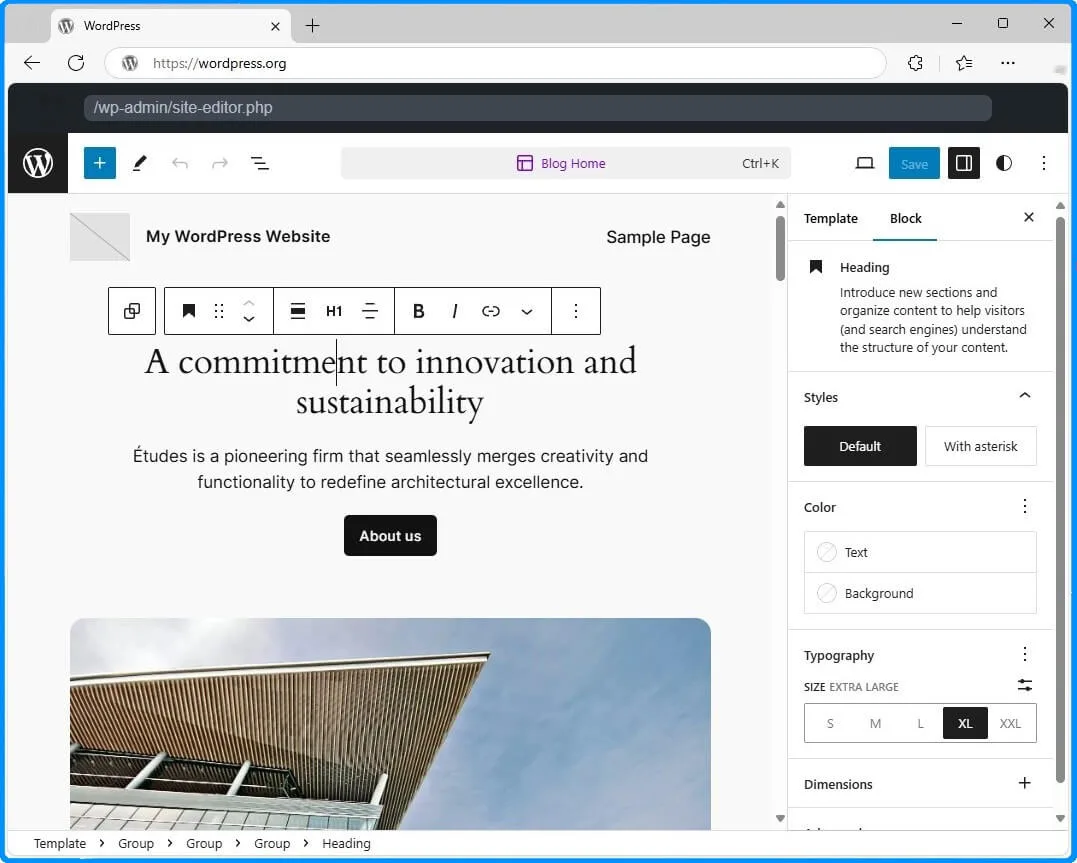Open the View device preview icon
The image size is (1077, 863).
[865, 163]
